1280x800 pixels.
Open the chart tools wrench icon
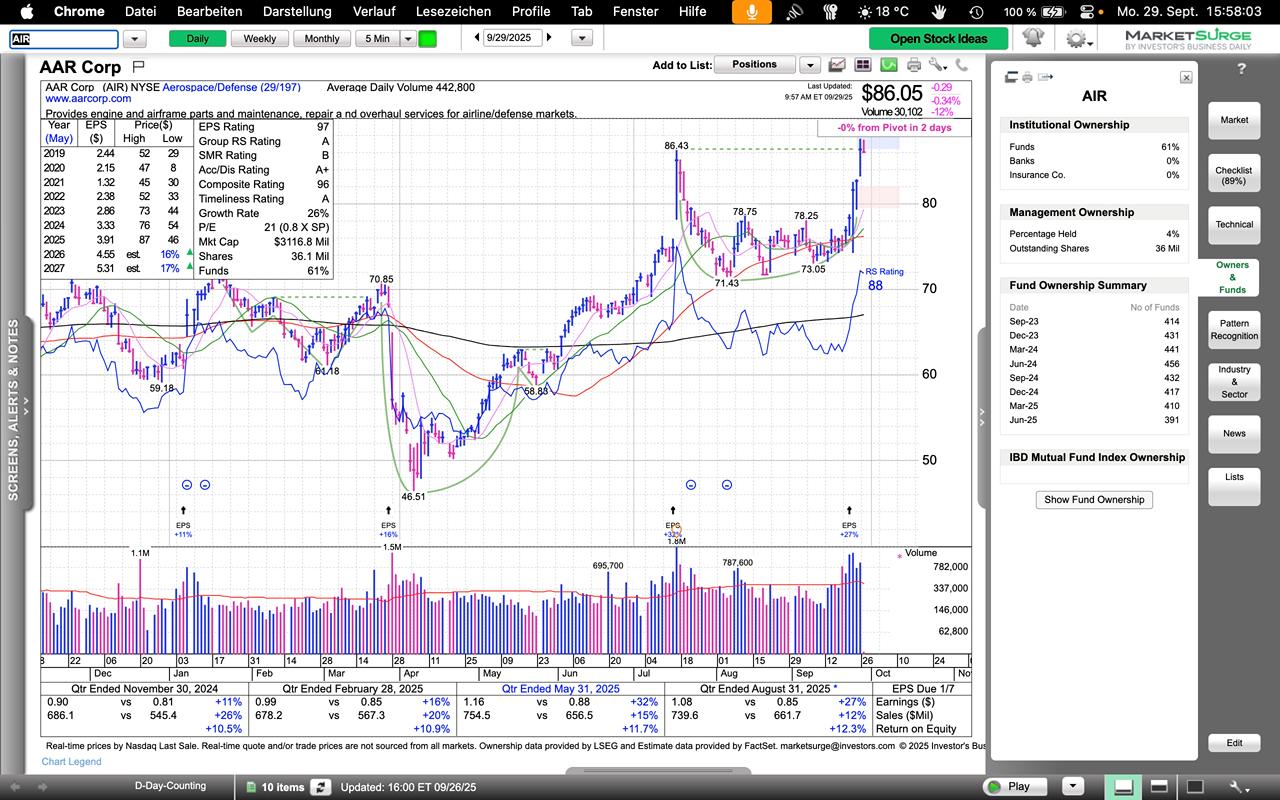point(936,65)
